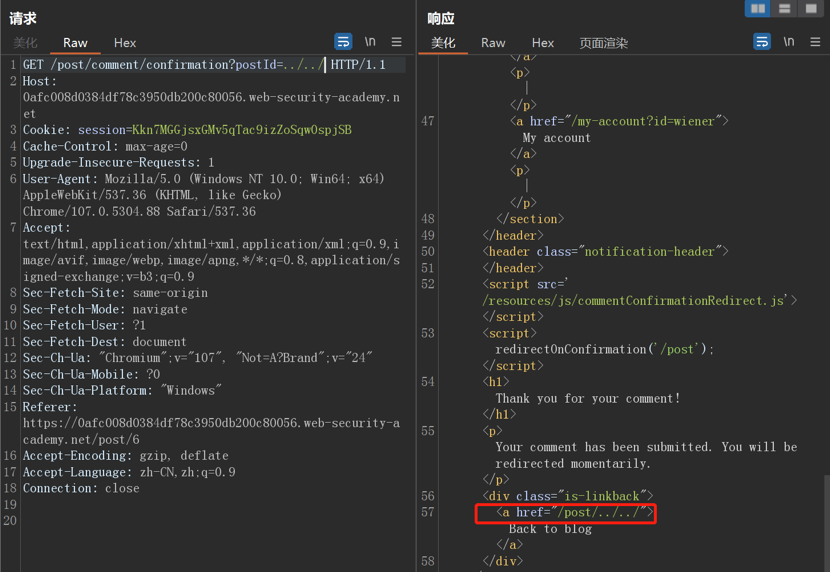The height and width of the screenshot is (572, 830).
Task: Click Sec-Ch-Ua-Mobile: ?0 line
Action: (x=91, y=374)
